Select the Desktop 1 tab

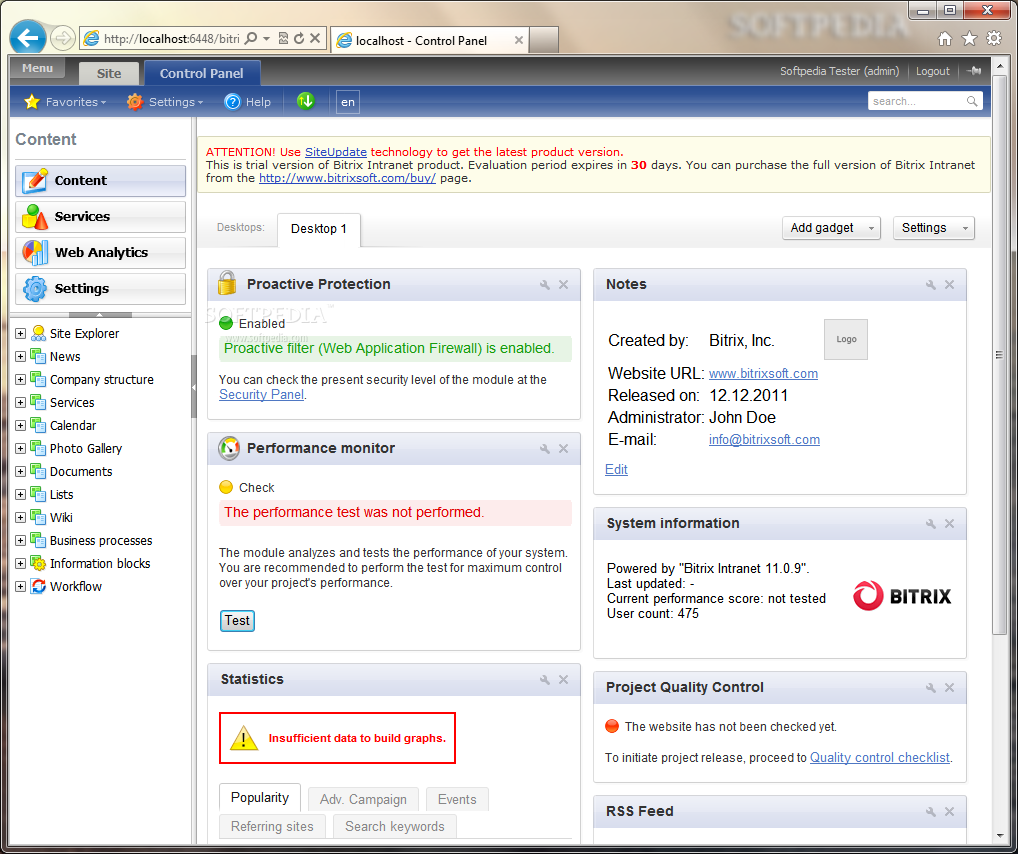319,229
